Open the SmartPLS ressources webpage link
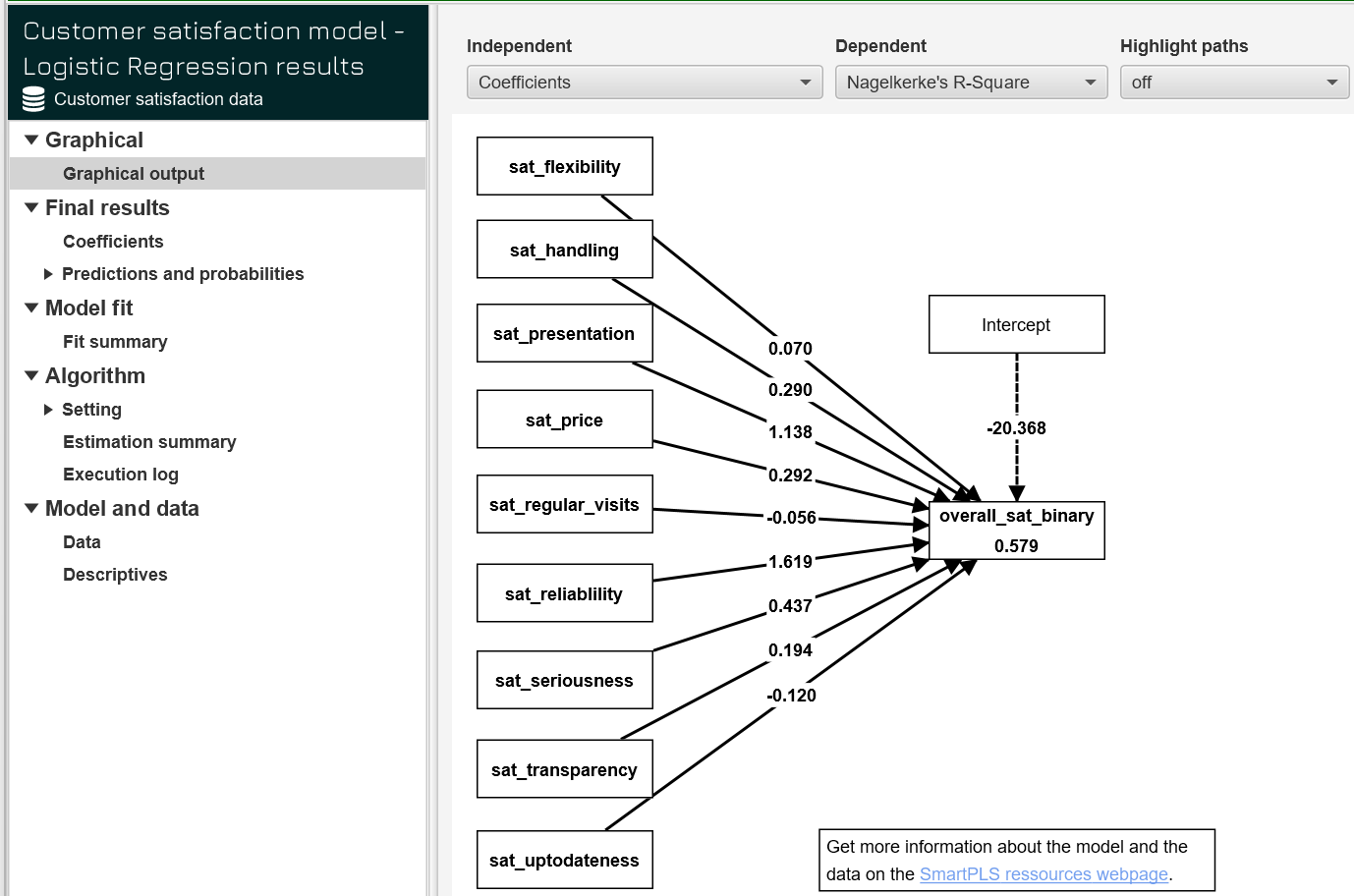The image size is (1354, 896). (1044, 874)
